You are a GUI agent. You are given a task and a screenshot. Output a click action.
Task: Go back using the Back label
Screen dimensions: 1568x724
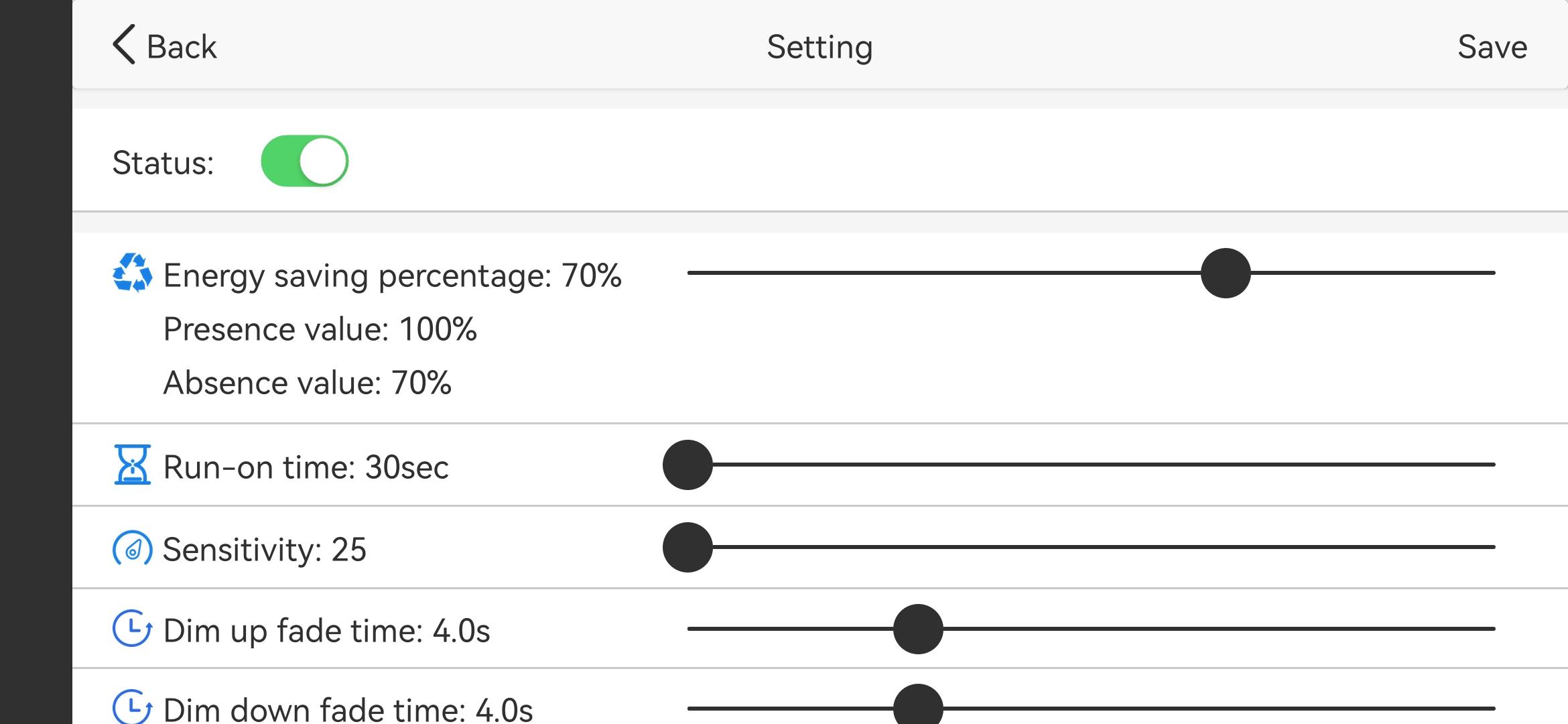click(182, 47)
